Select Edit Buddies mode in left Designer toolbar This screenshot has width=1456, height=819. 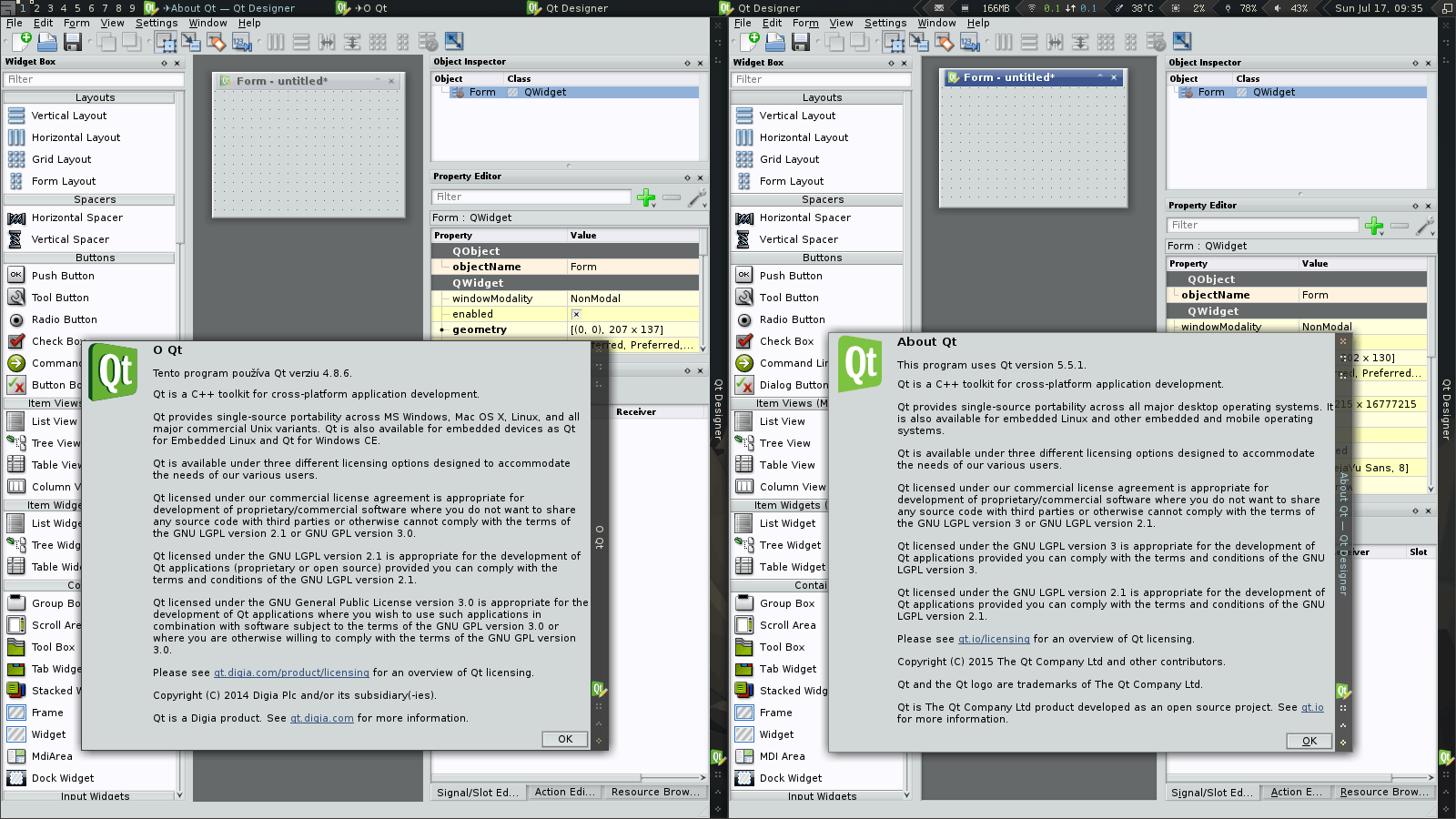[x=216, y=41]
